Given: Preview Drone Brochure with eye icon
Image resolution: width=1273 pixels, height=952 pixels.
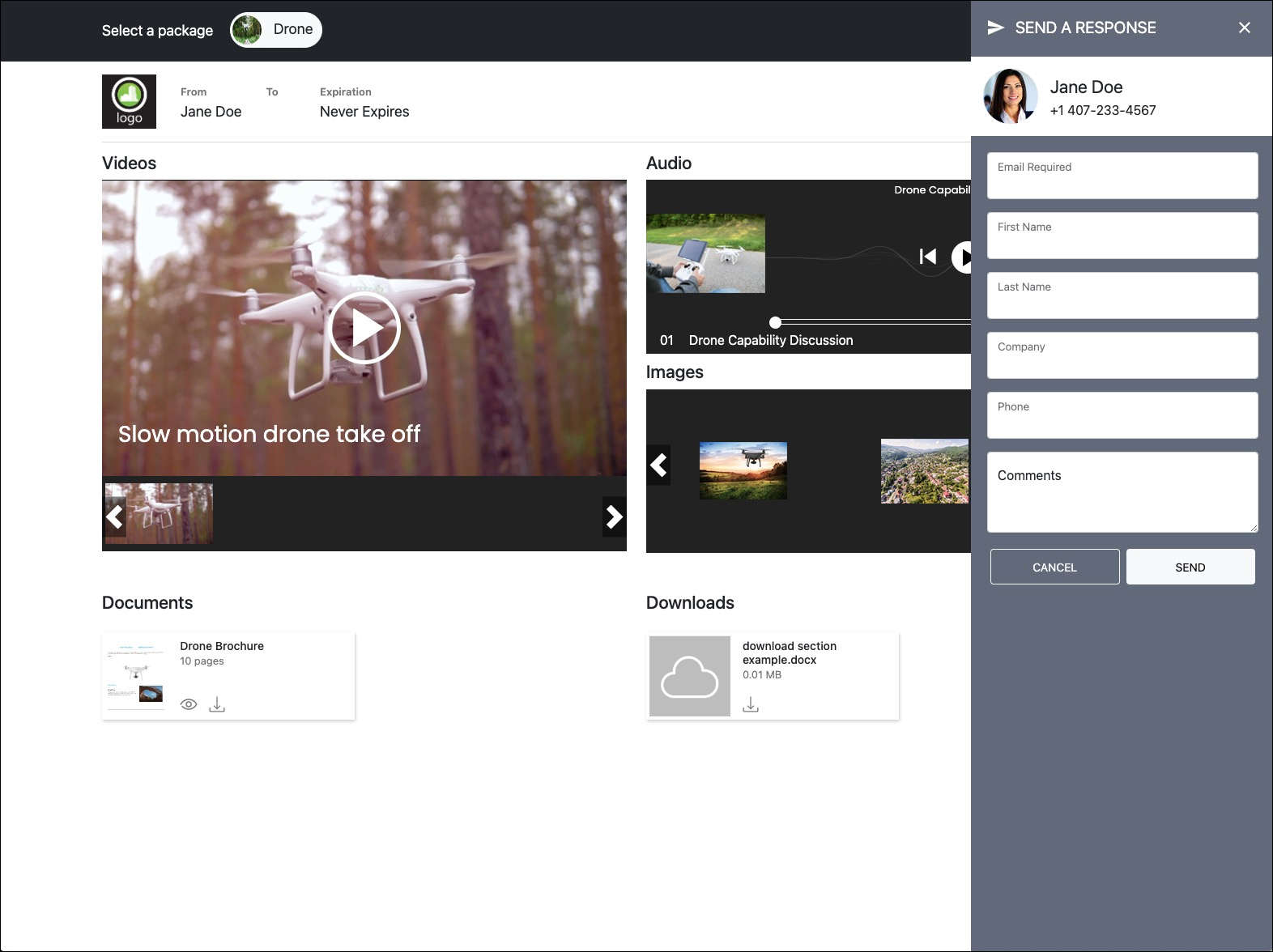Looking at the screenshot, I should 189,704.
